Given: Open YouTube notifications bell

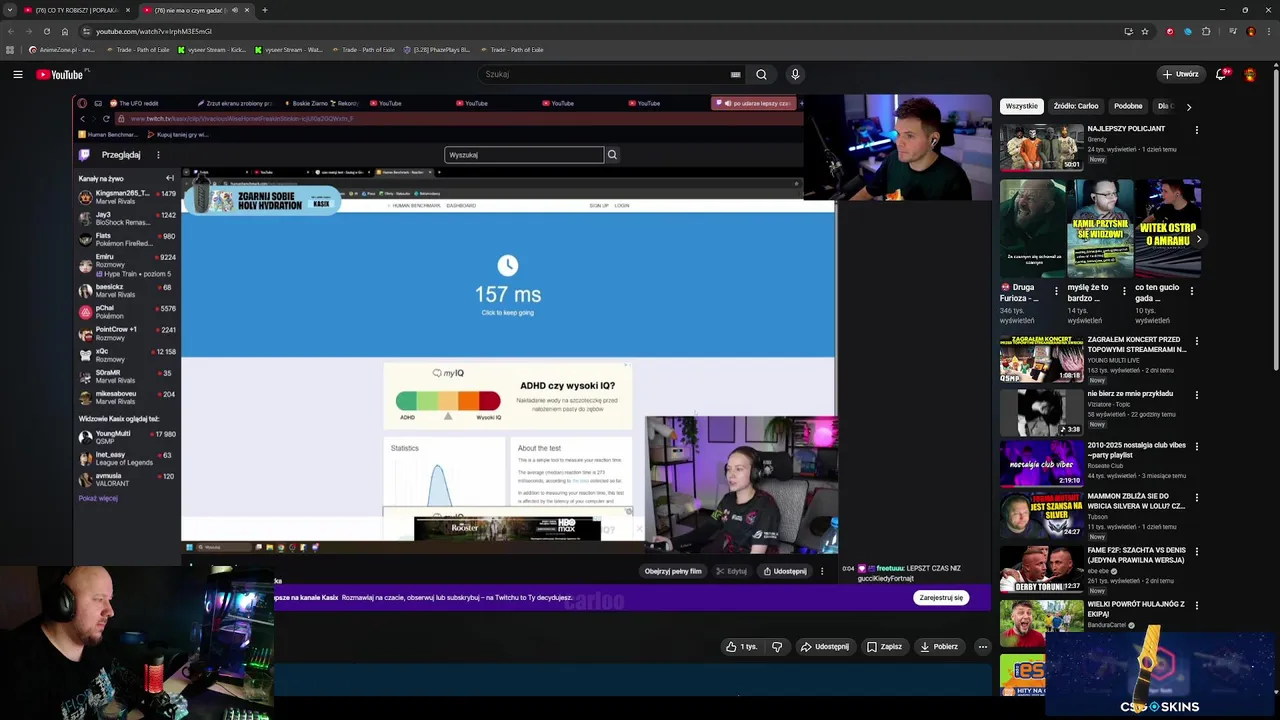Looking at the screenshot, I should click(1221, 74).
